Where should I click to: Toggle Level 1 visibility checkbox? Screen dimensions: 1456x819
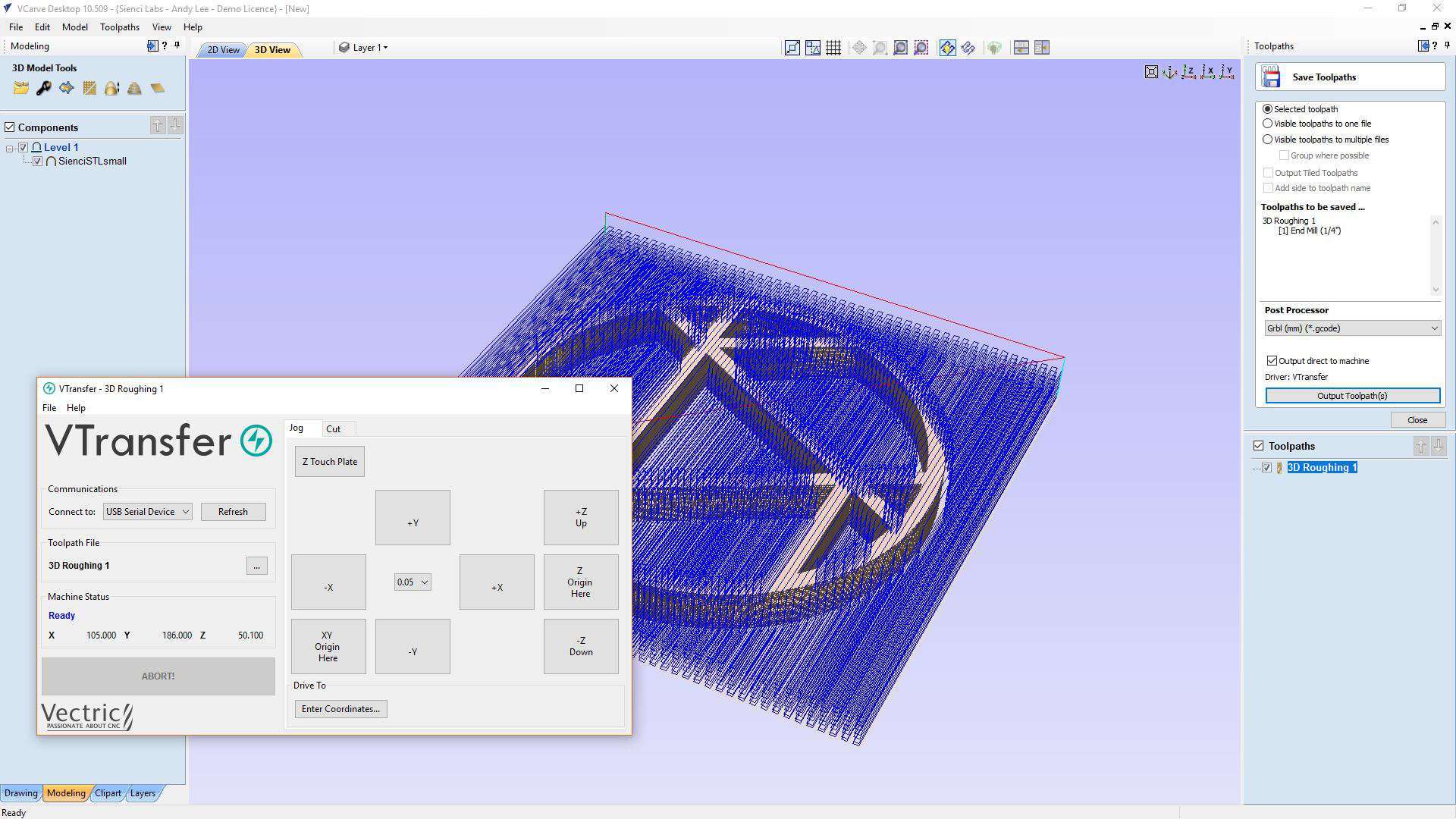click(x=24, y=147)
